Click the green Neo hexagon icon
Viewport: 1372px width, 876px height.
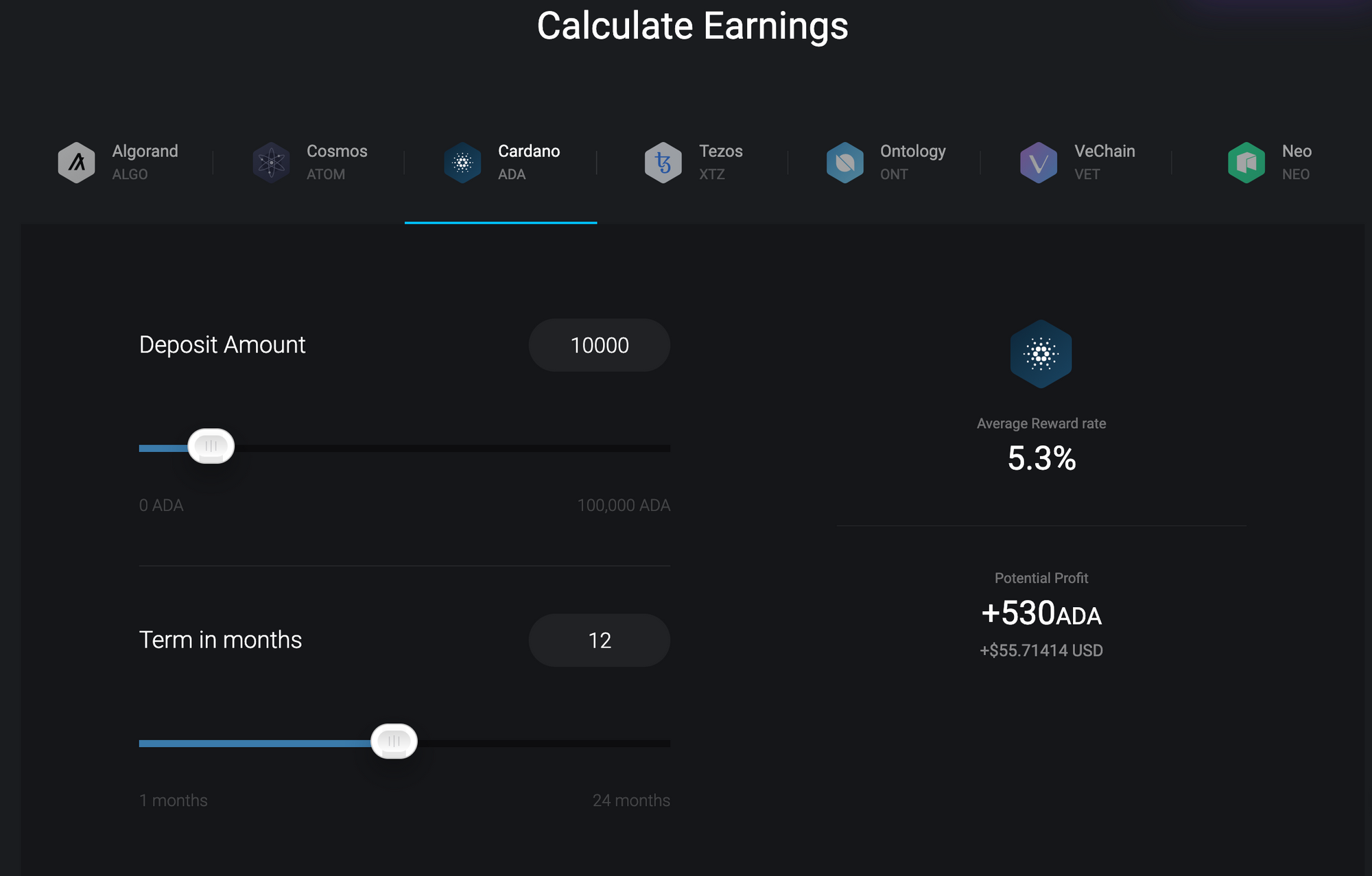[x=1246, y=163]
